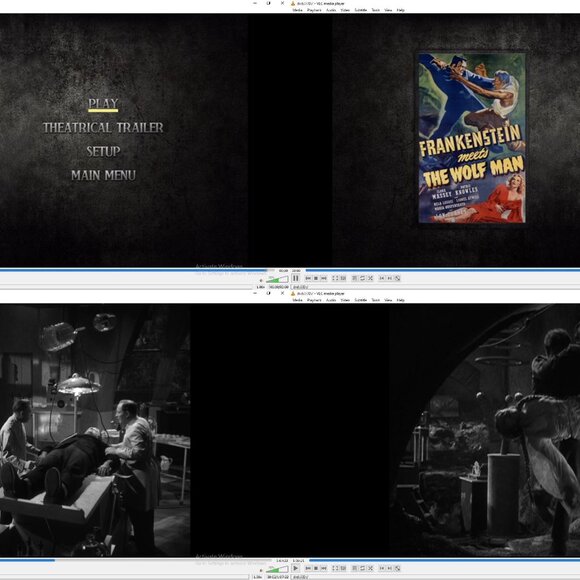Toggle fullscreen in the lab scene VLC window
This screenshot has width=580, height=580.
[335, 568]
